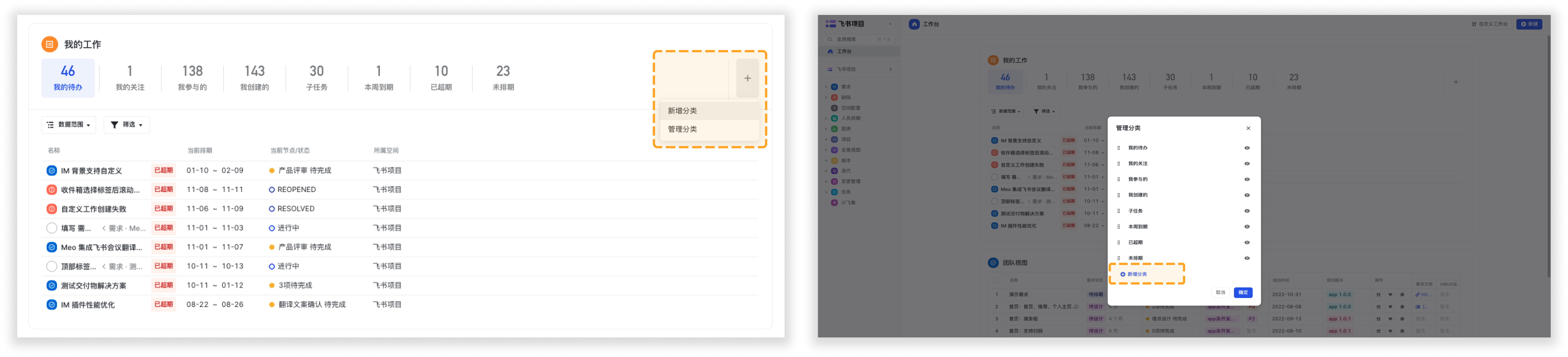Click the 自定义工作台 button
Screen dimensions: 1568x357
[x=1489, y=24]
